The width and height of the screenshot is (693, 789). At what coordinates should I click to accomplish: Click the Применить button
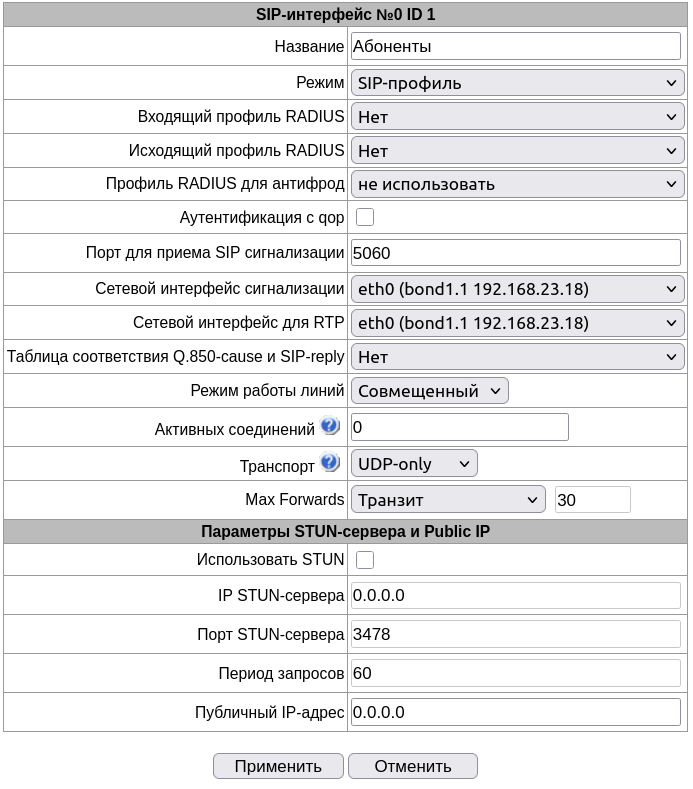pyautogui.click(x=278, y=766)
